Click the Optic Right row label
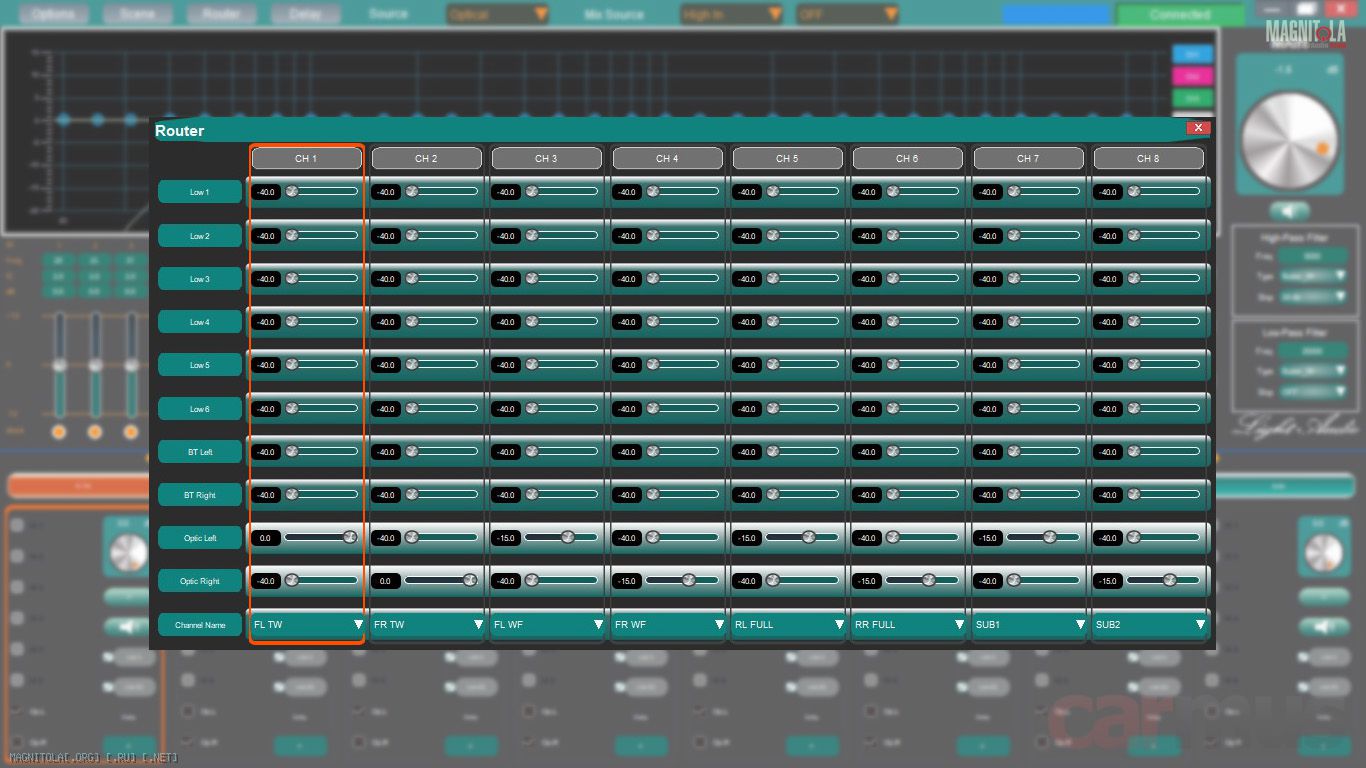Image resolution: width=1366 pixels, height=768 pixels. click(x=200, y=581)
